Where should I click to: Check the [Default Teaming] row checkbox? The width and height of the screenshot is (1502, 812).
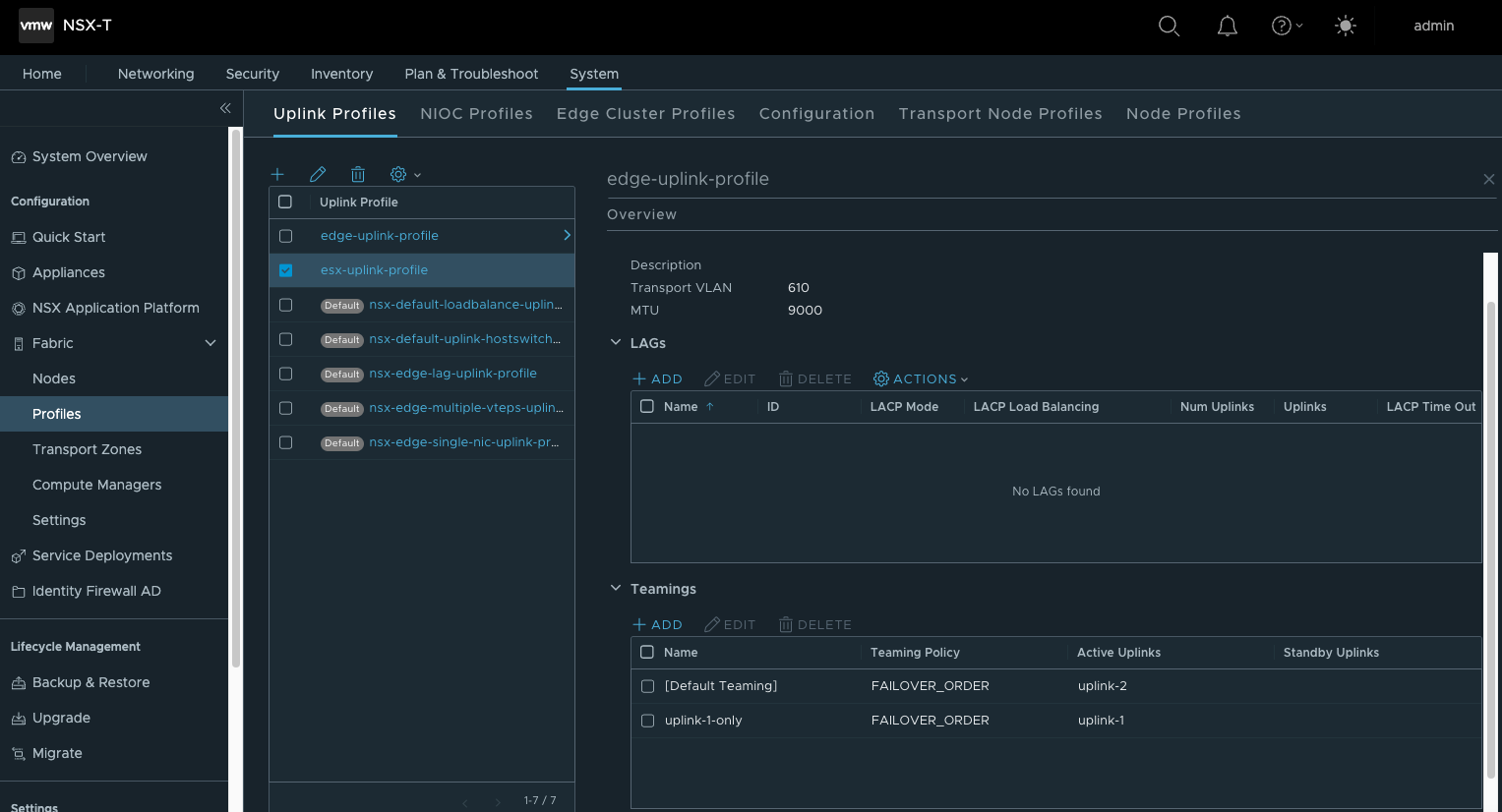pos(647,686)
